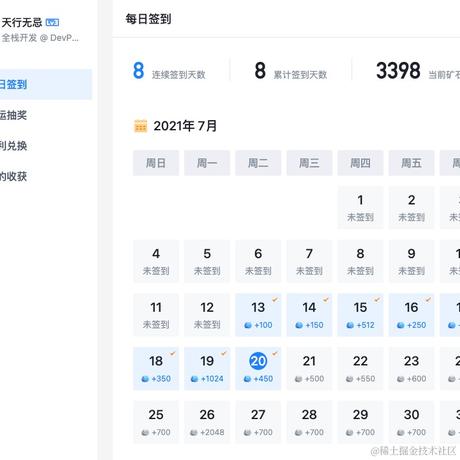Screen dimensions: 460x460
Task: Click the 周五 weekday header
Action: (x=411, y=163)
